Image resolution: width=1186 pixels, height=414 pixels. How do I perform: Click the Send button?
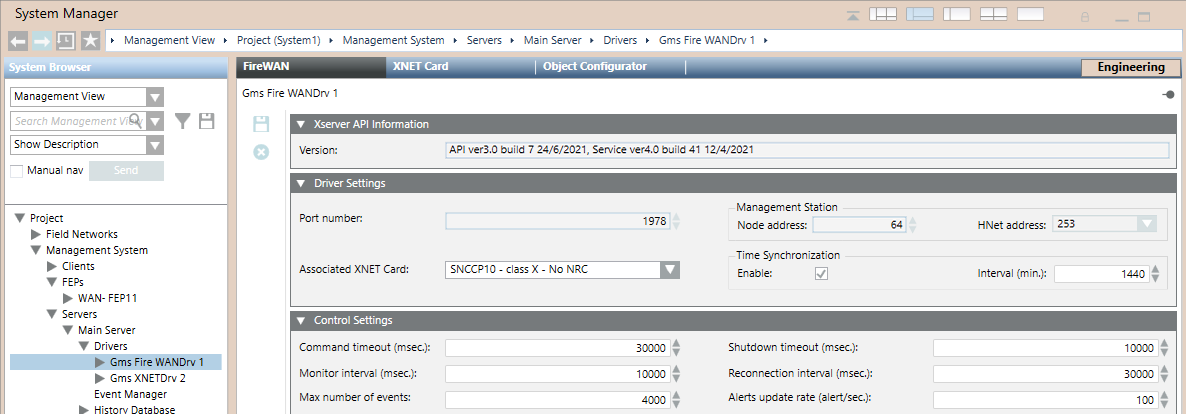click(126, 171)
